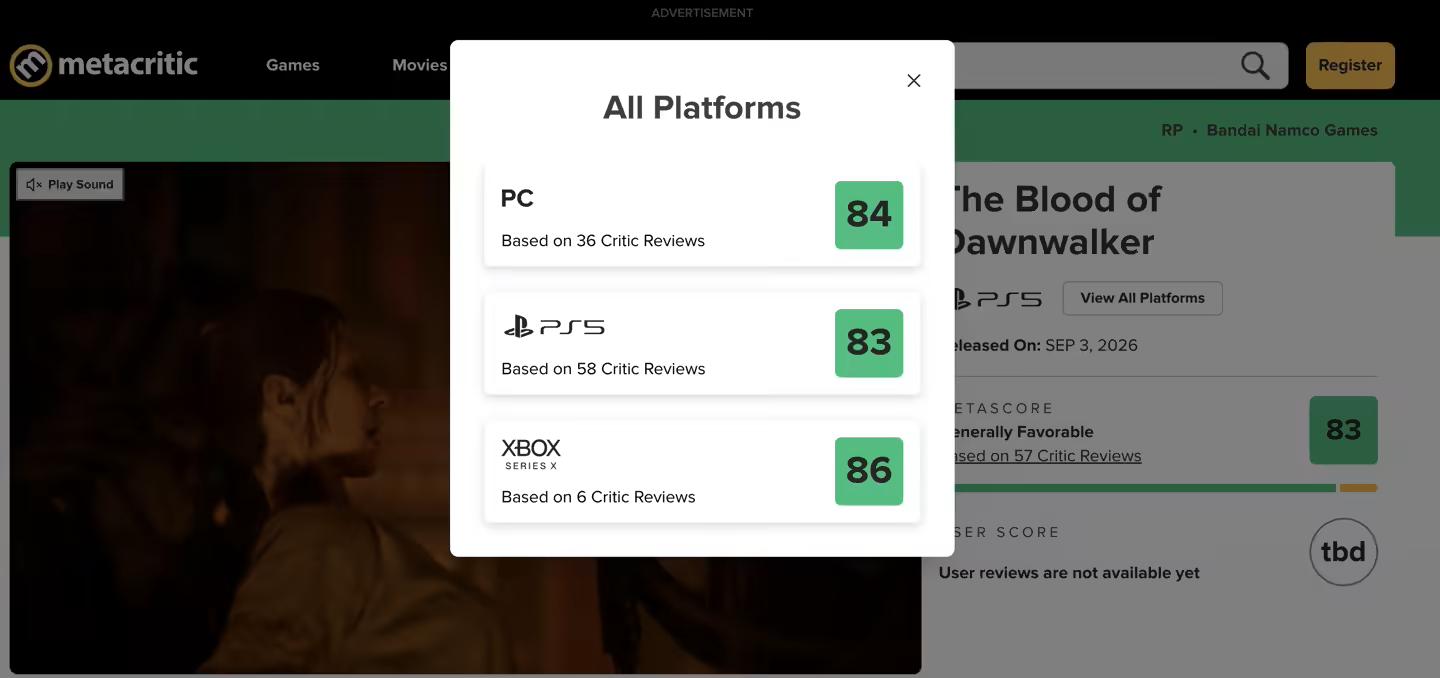
Task: Click the PS5 logo in platforms list
Action: tap(553, 326)
